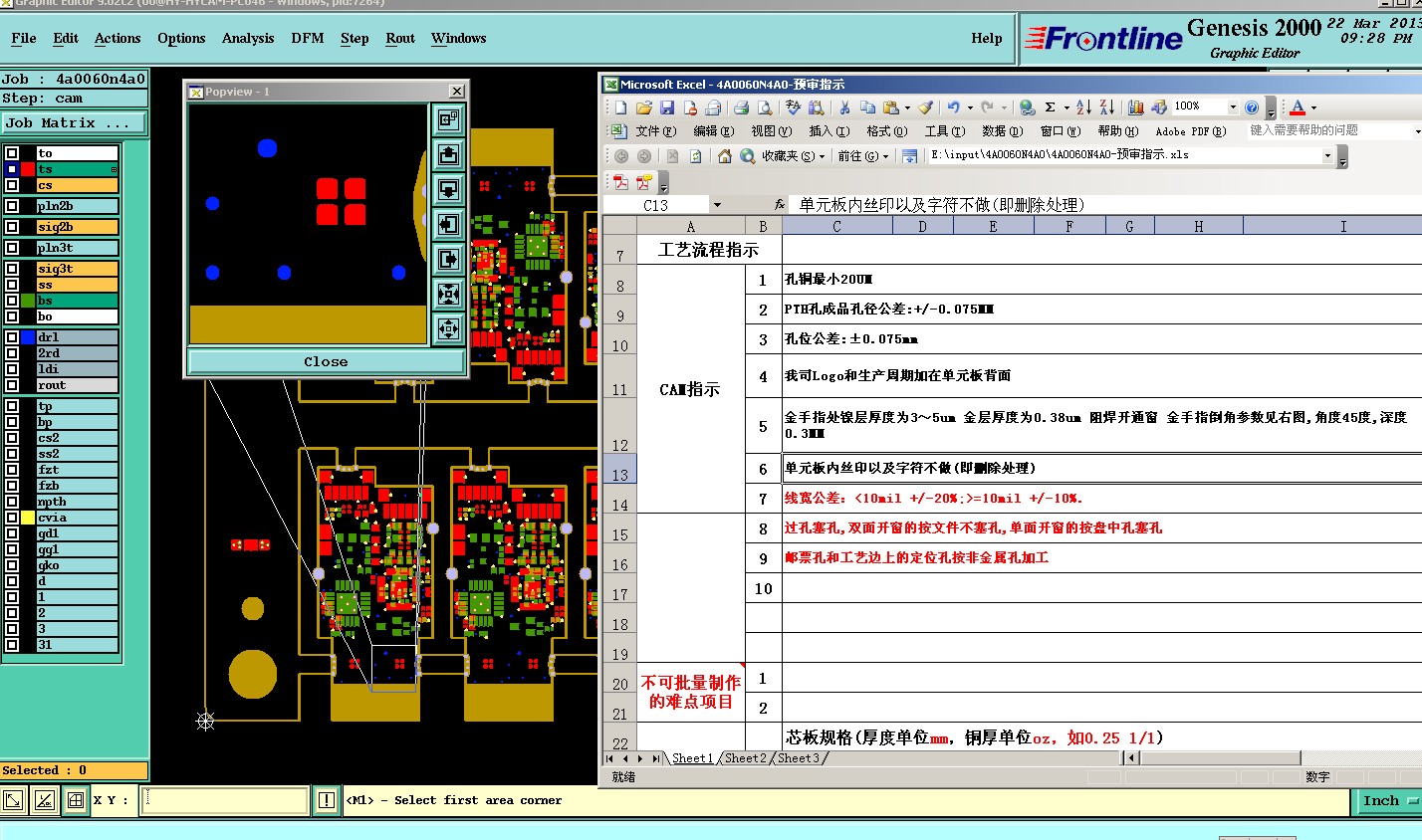The width and height of the screenshot is (1422, 840).
Task: Toggle the checkbox for layer drl
Action: point(12,337)
